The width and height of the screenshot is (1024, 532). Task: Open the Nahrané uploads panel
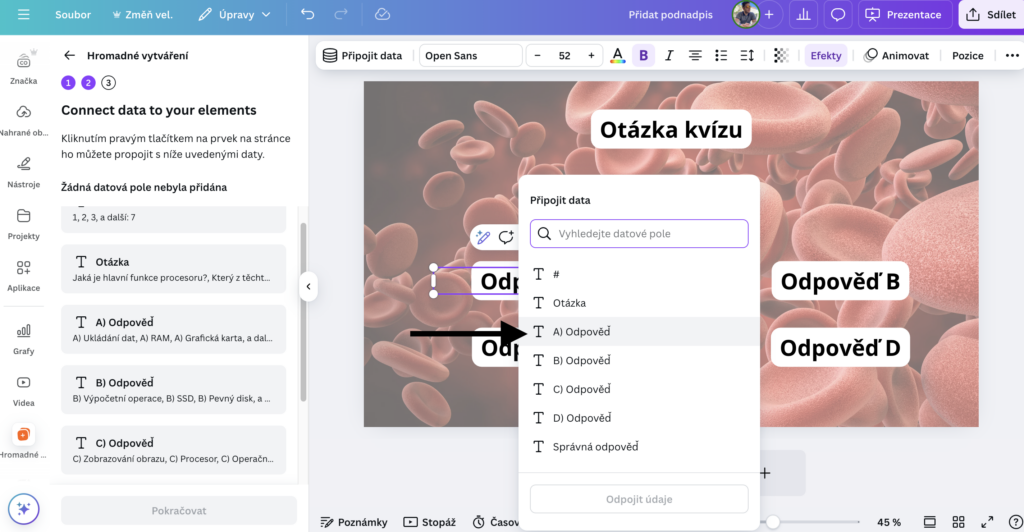pos(24,119)
